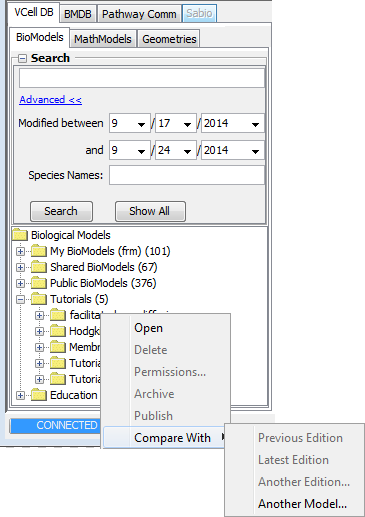This screenshot has width=365, height=517.
Task: Expand the My BioModels (frm) node
Action: point(20,251)
